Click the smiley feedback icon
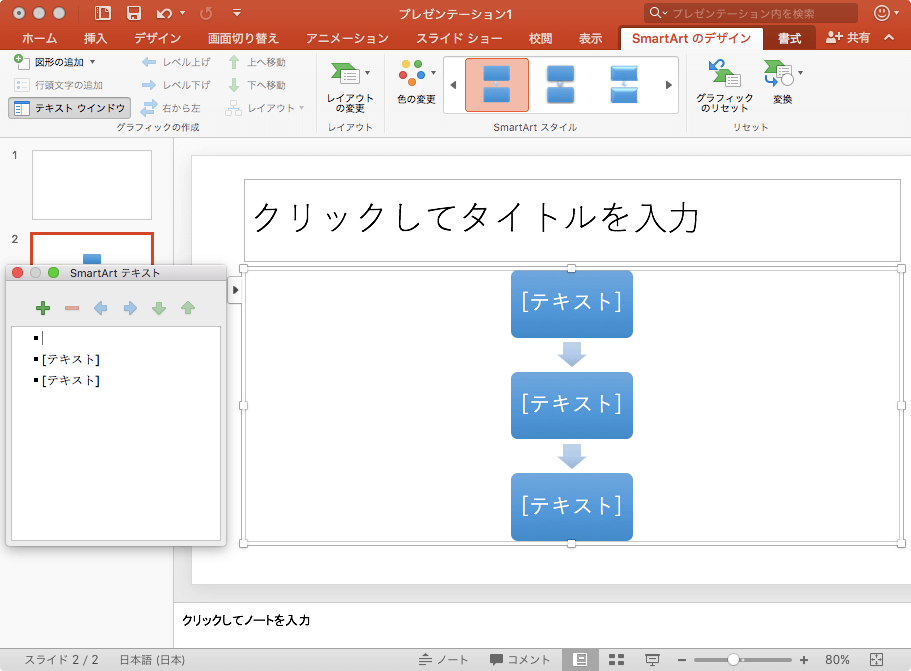 coord(882,13)
